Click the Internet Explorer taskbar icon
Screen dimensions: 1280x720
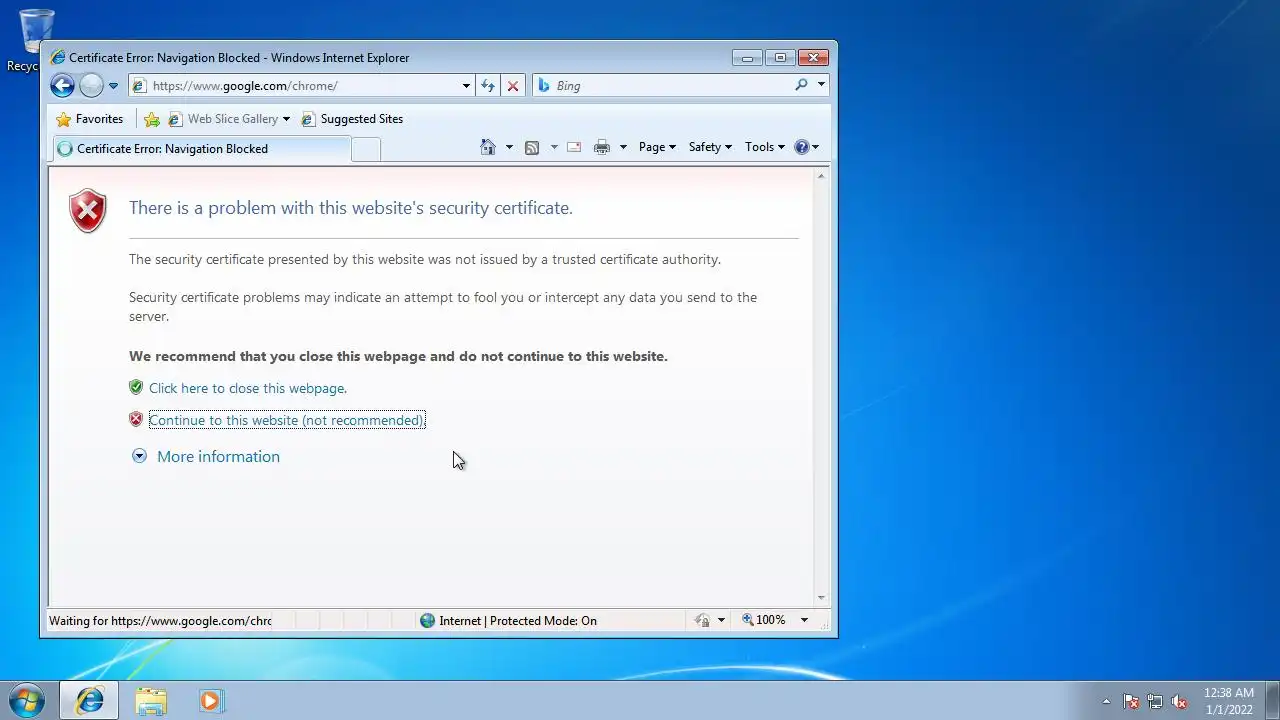[89, 701]
